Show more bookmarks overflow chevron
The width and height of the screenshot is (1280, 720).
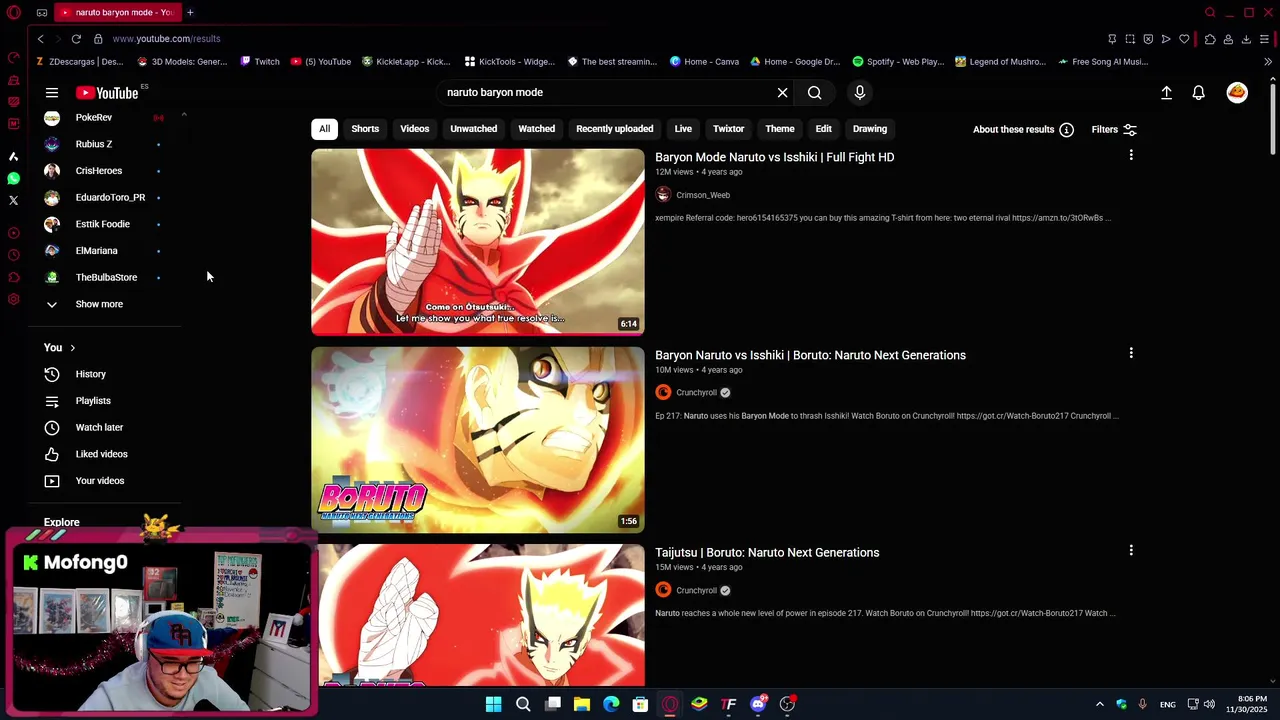coord(1268,62)
